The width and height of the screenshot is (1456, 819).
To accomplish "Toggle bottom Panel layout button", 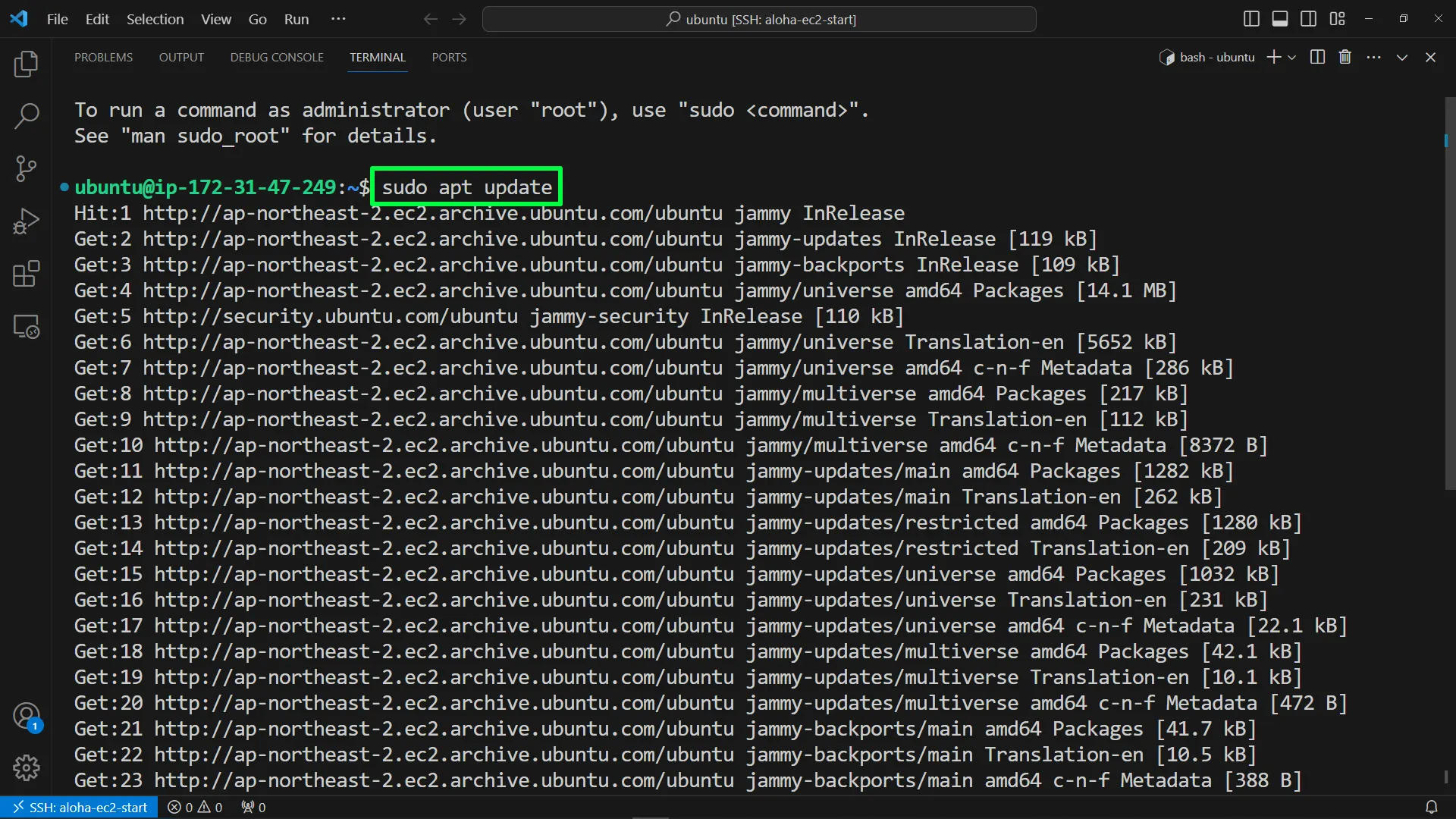I will click(x=1280, y=19).
